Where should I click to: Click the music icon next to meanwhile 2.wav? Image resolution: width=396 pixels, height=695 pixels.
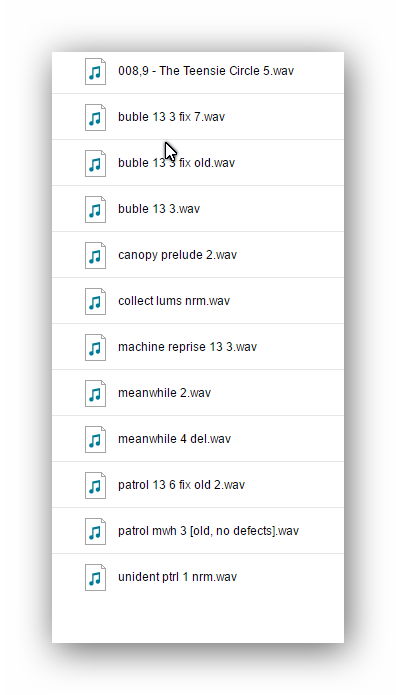(x=95, y=394)
